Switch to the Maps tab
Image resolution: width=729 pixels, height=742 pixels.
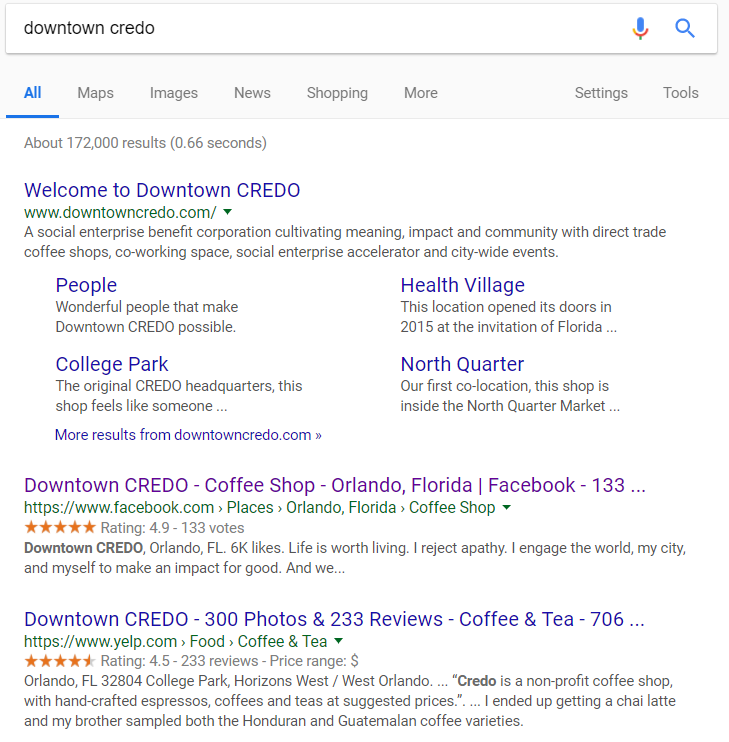tap(96, 93)
